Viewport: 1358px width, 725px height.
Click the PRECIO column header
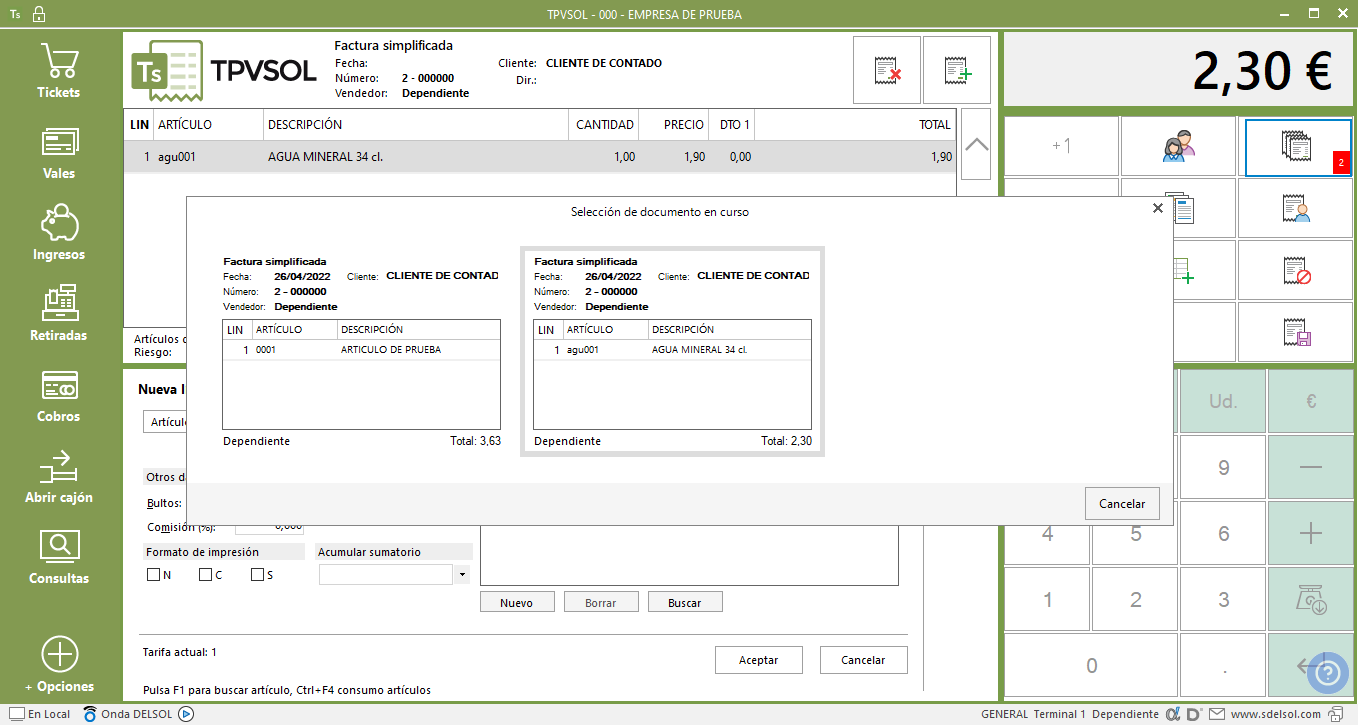click(674, 125)
